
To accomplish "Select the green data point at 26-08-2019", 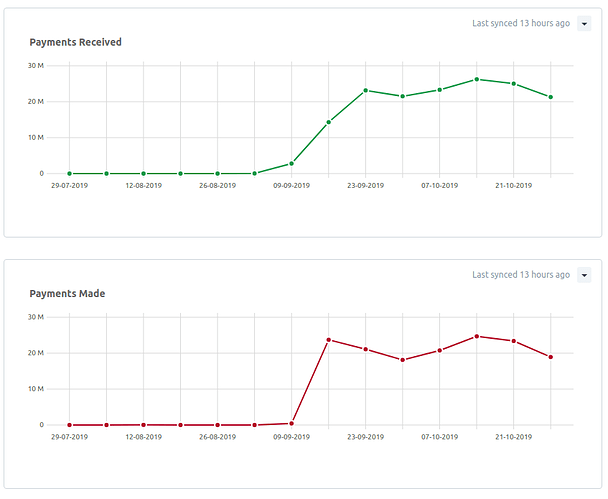I will [218, 174].
